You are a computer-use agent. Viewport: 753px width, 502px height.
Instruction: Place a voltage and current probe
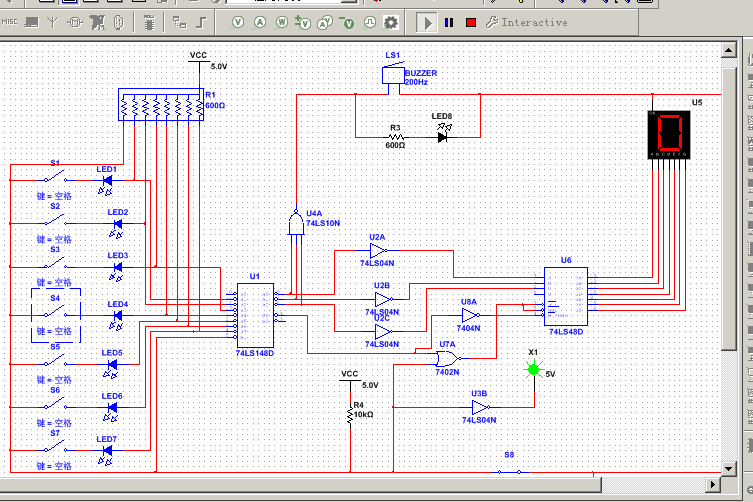325,22
